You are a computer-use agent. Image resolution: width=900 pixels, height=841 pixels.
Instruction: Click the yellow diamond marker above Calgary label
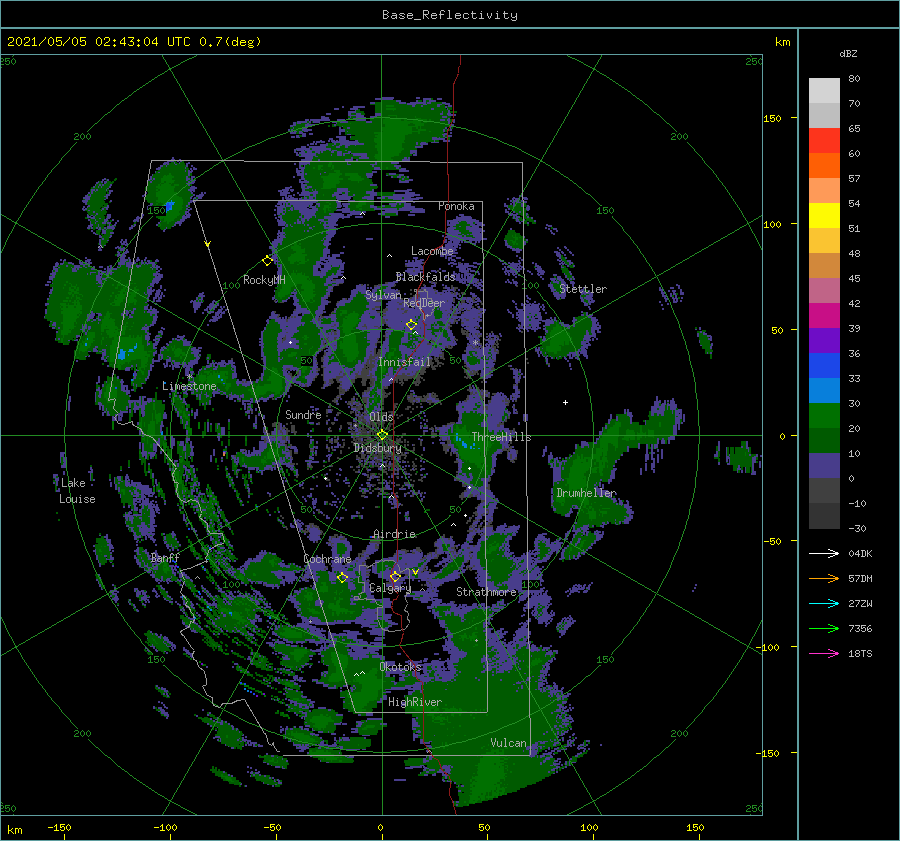coord(395,576)
